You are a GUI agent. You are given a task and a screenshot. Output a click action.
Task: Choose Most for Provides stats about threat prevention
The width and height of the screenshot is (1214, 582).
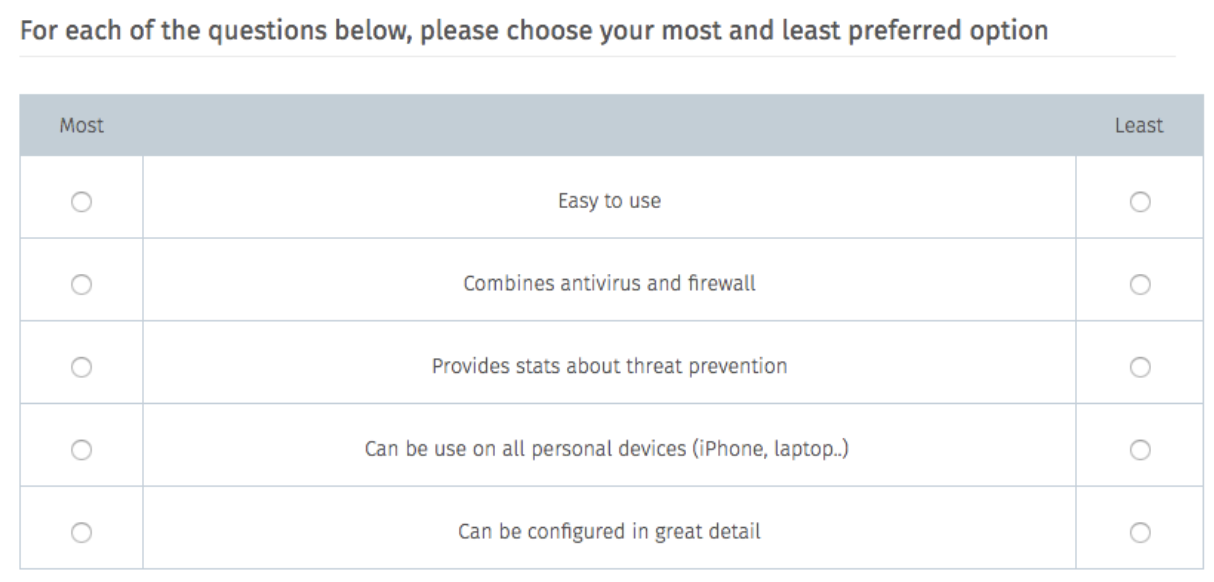pos(81,367)
